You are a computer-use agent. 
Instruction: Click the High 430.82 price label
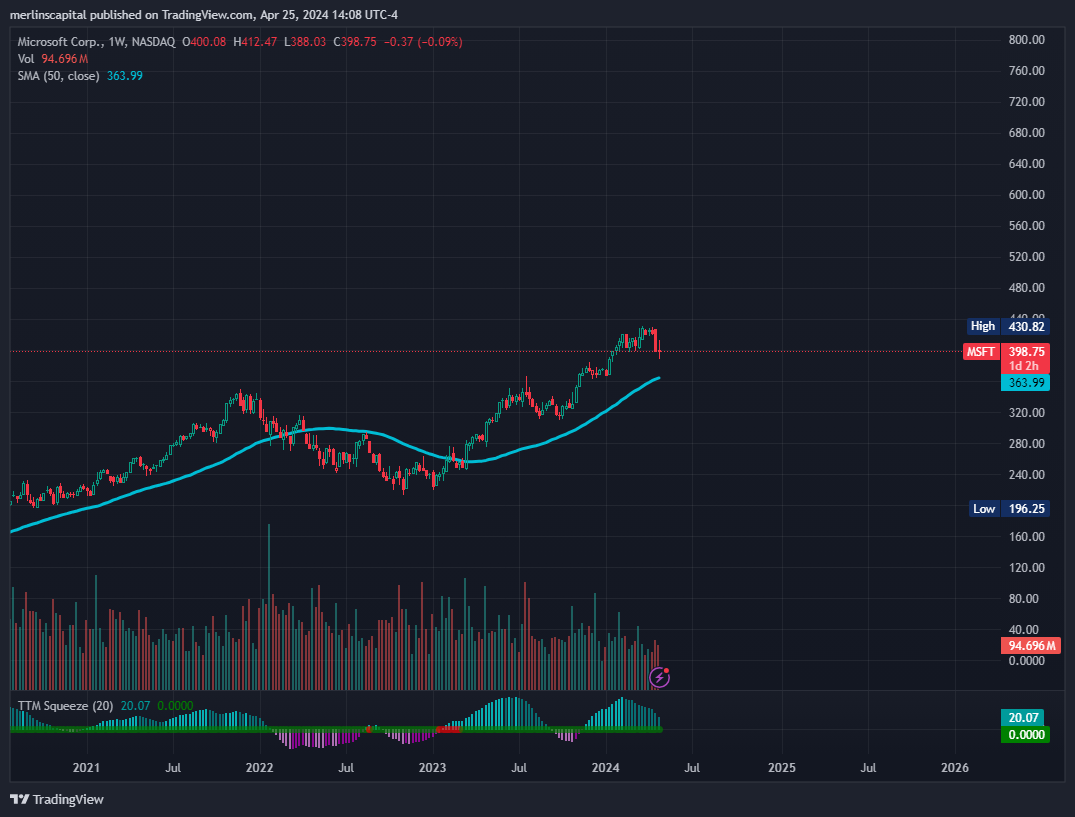tap(1008, 326)
